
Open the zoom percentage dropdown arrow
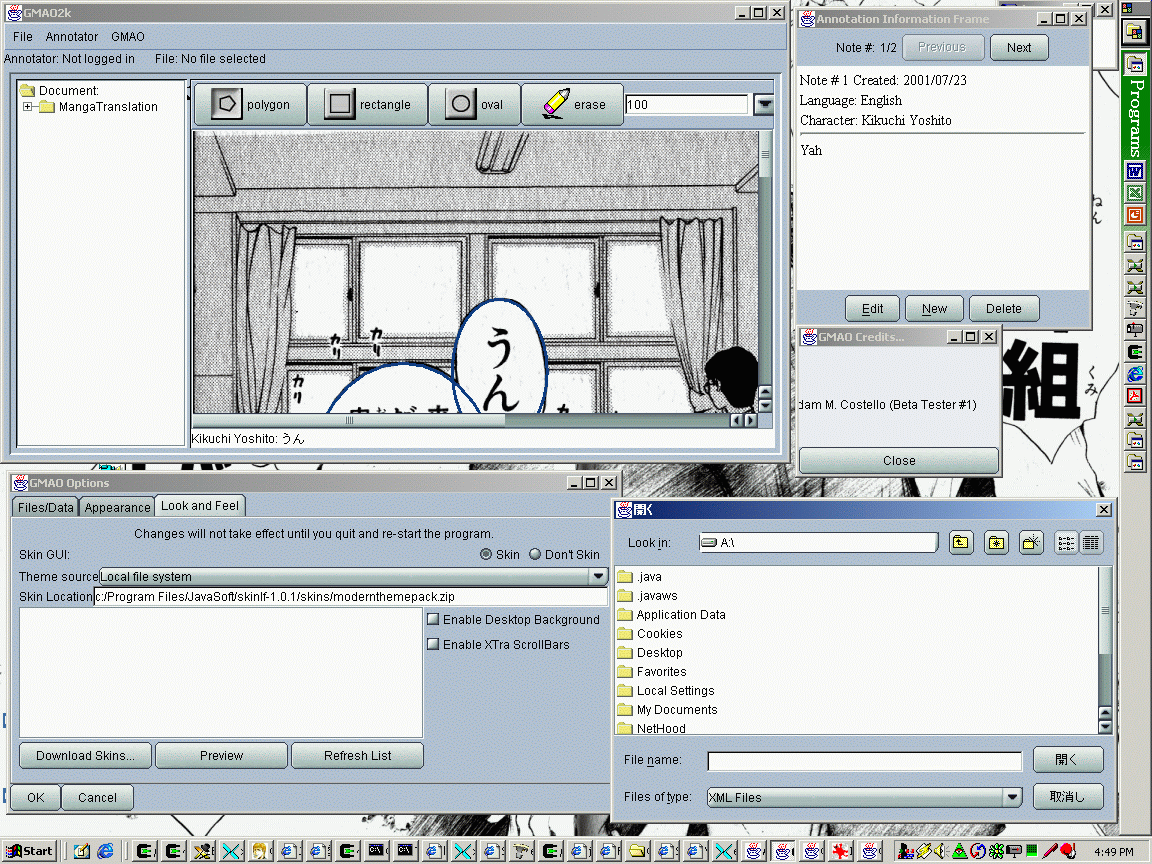pos(764,104)
